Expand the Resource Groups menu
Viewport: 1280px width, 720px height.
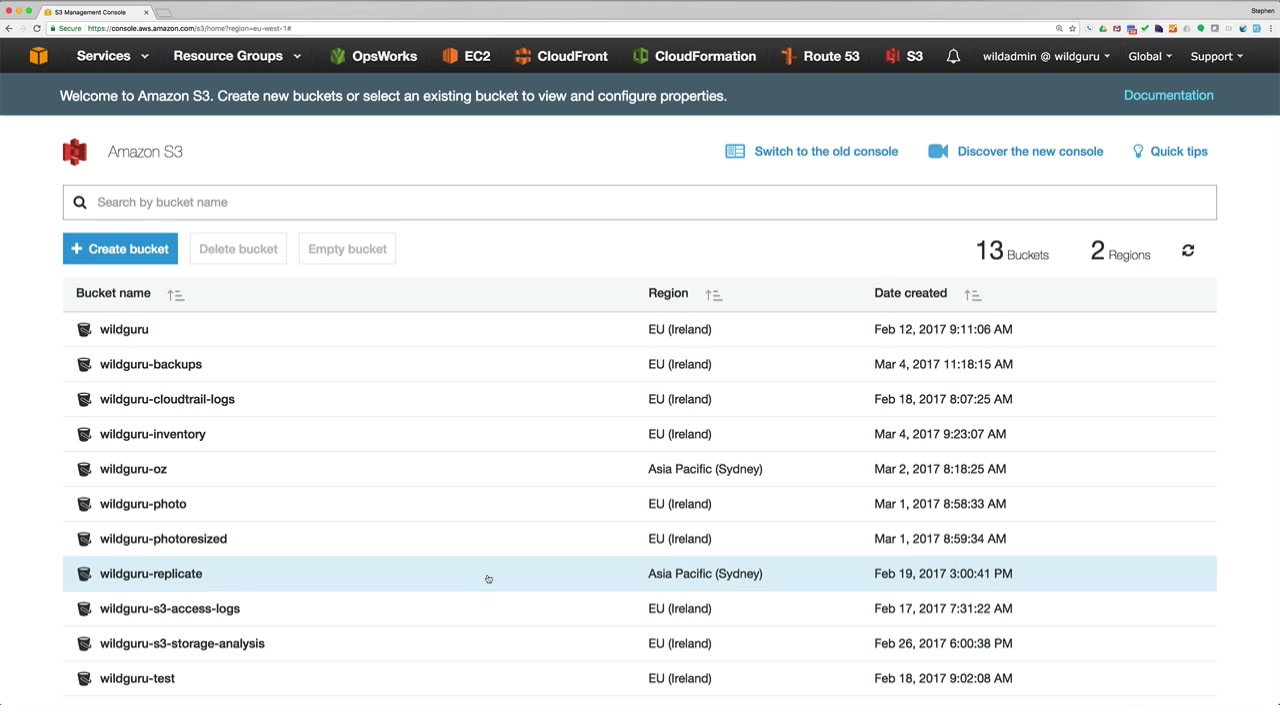coord(237,56)
